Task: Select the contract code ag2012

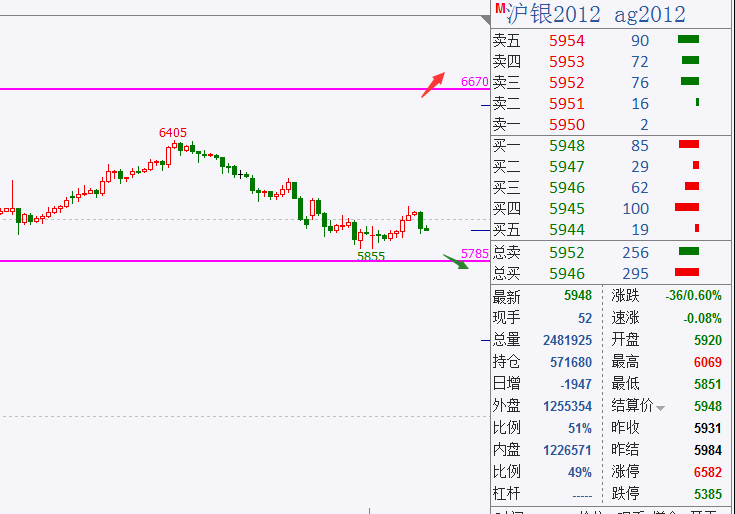Action: (x=650, y=15)
